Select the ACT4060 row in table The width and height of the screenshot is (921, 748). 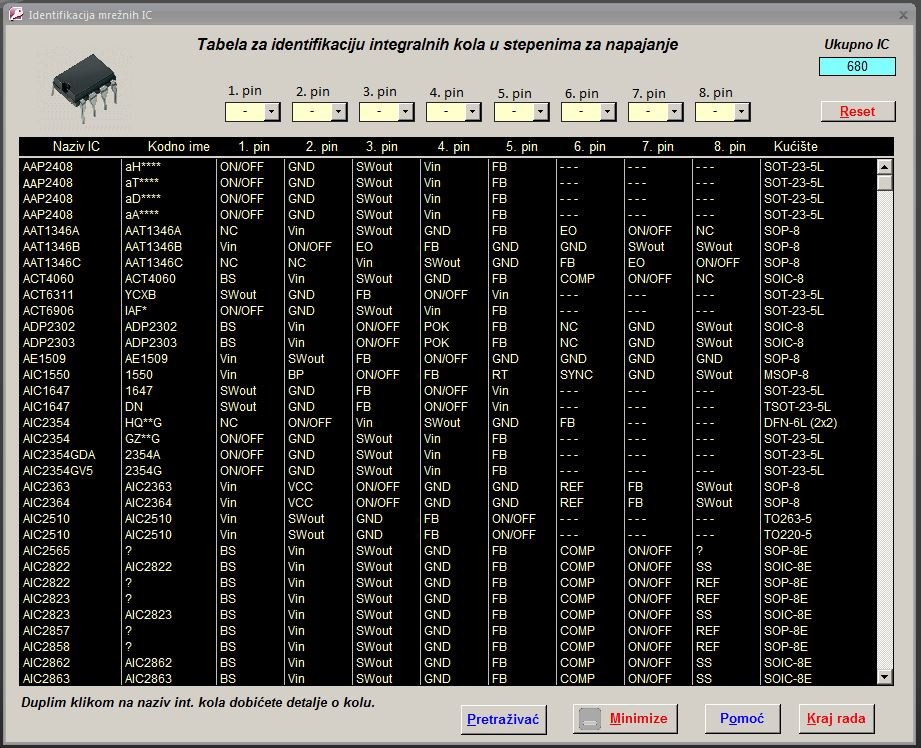(x=48, y=279)
